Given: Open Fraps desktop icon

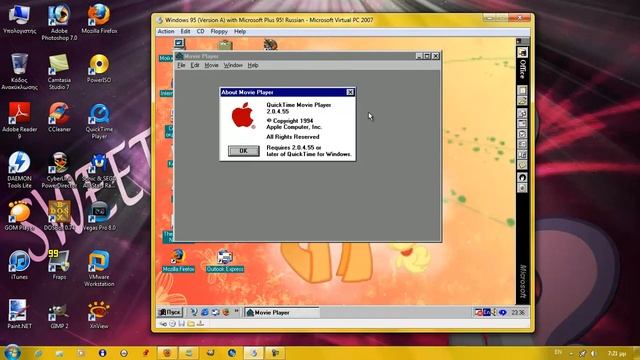Looking at the screenshot, I should (59, 265).
